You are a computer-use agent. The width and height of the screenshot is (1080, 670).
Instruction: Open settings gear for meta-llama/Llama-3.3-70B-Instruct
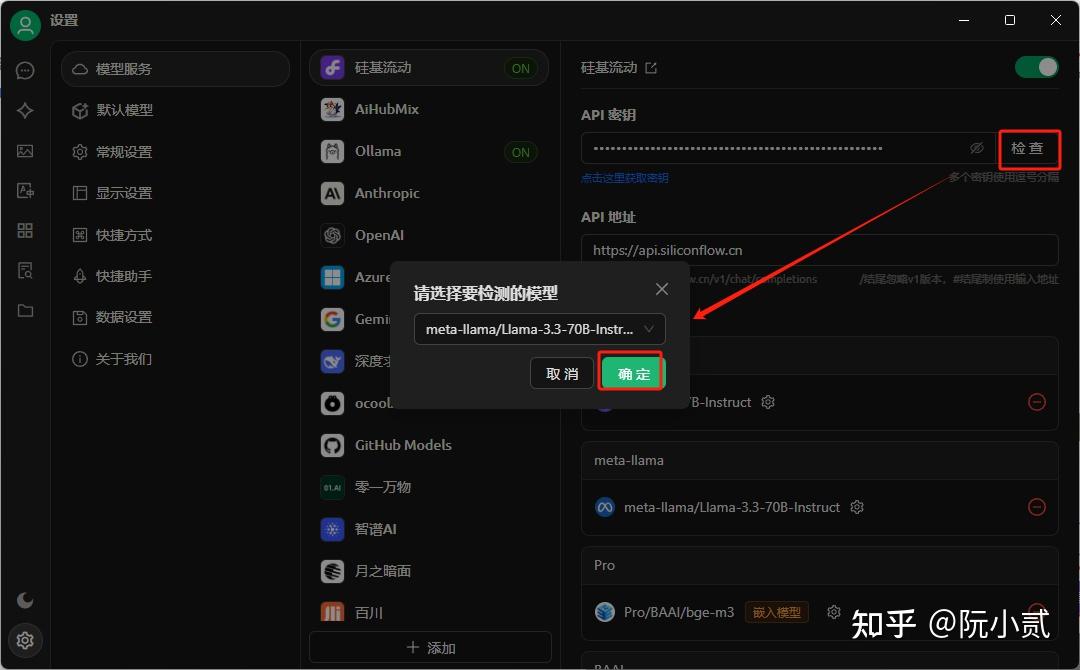pyautogui.click(x=857, y=507)
